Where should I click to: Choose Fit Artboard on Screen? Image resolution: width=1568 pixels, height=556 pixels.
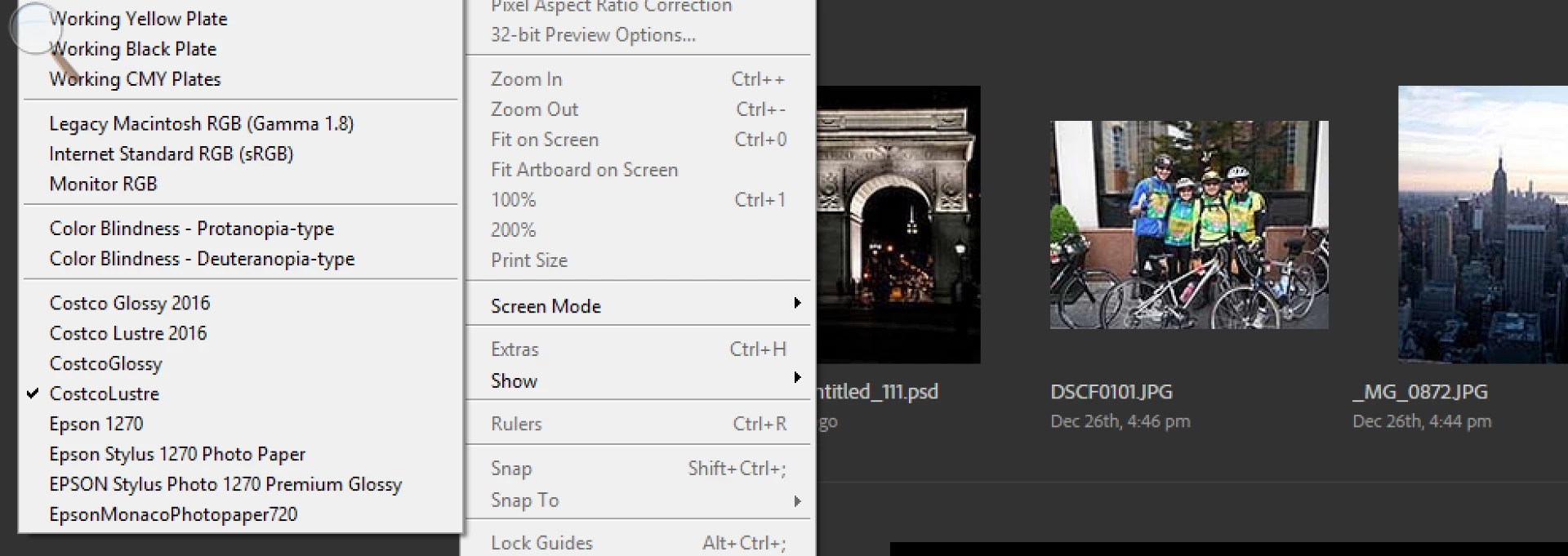639,170
